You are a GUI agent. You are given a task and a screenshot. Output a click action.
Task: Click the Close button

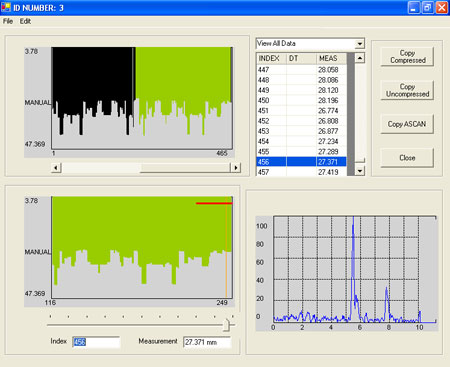(x=407, y=158)
